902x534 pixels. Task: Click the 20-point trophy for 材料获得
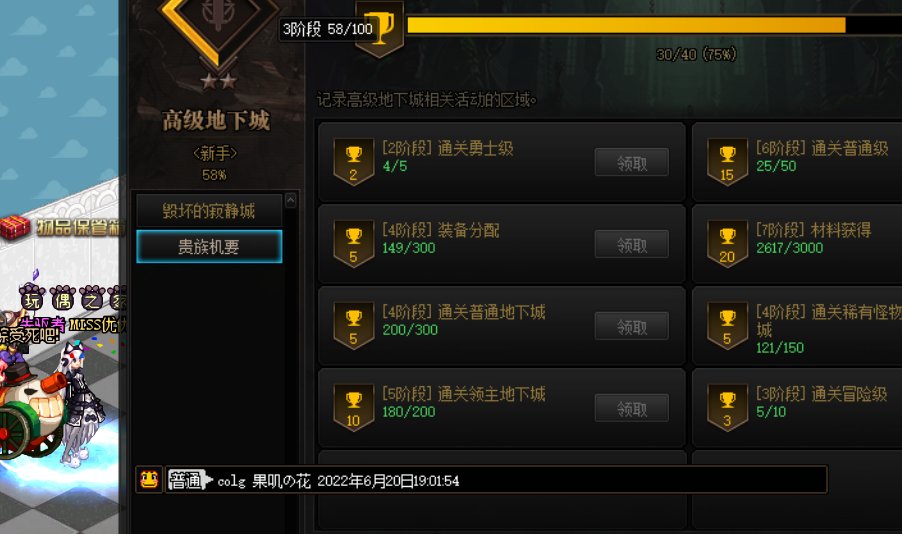(x=727, y=245)
